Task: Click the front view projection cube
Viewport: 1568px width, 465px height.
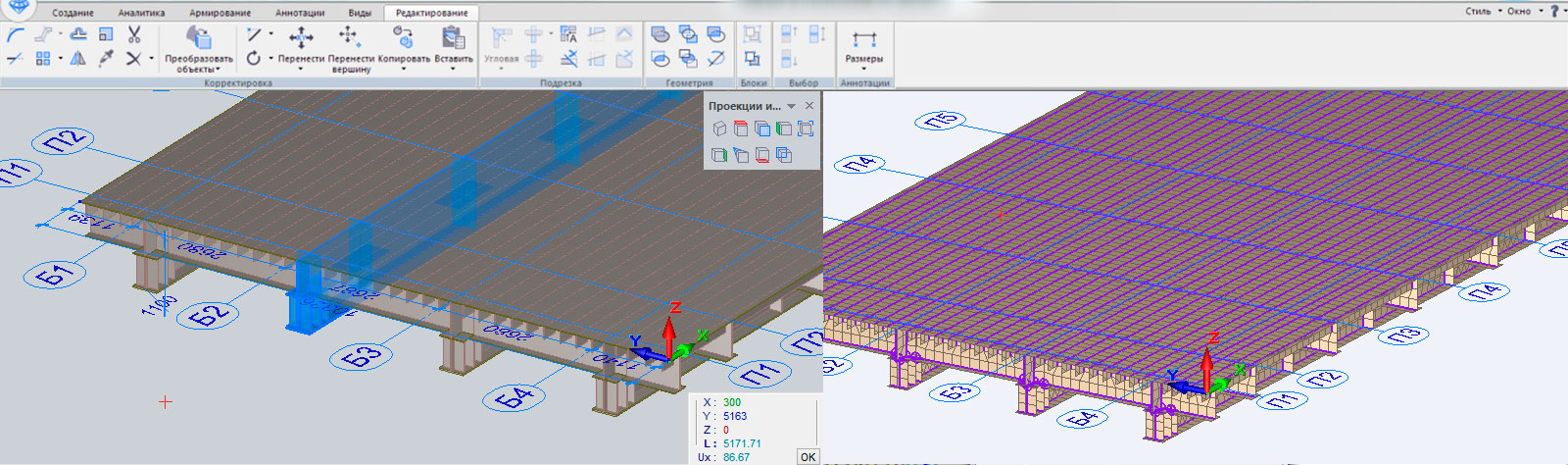Action: pos(762,129)
